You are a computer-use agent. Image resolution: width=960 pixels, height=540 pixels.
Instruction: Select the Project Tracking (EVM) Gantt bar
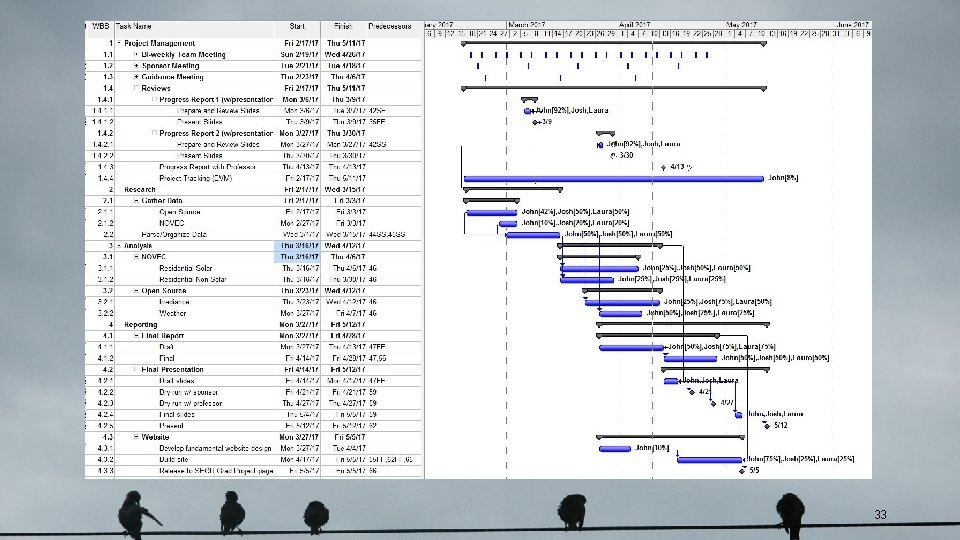pos(613,179)
